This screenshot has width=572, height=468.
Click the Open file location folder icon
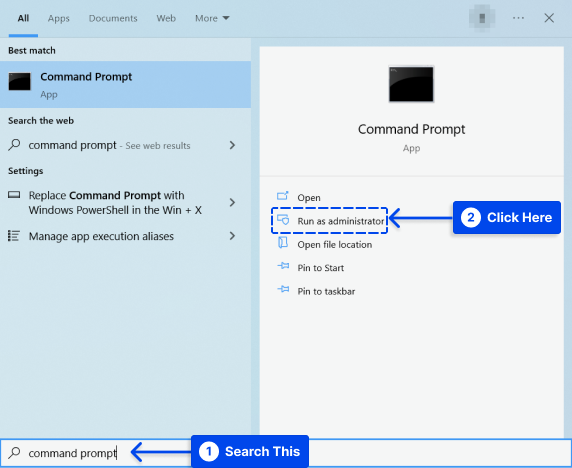pyautogui.click(x=283, y=243)
